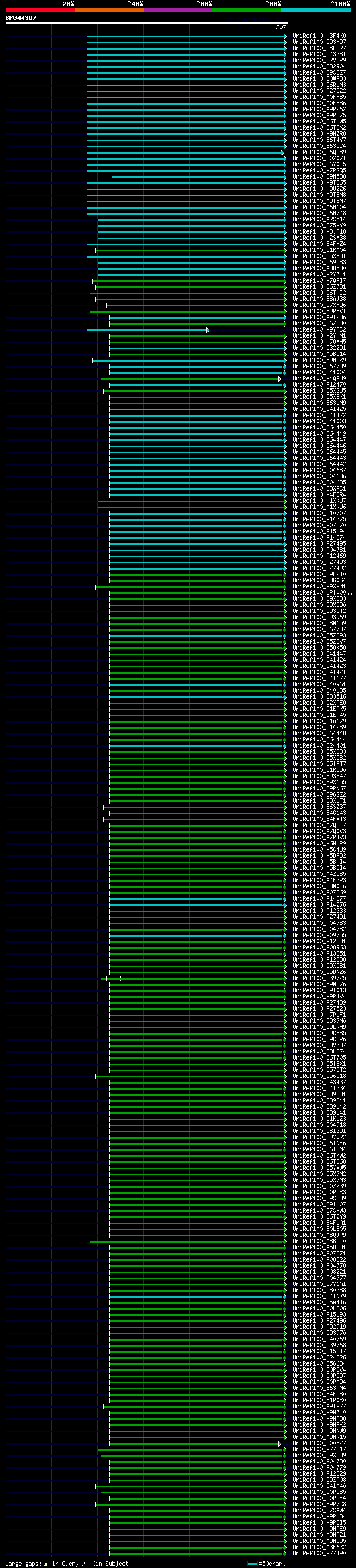The height and width of the screenshot is (1568, 356).
Task: Click the short cyan bar for UniRef100_A9YTS2
Action: (x=148, y=330)
